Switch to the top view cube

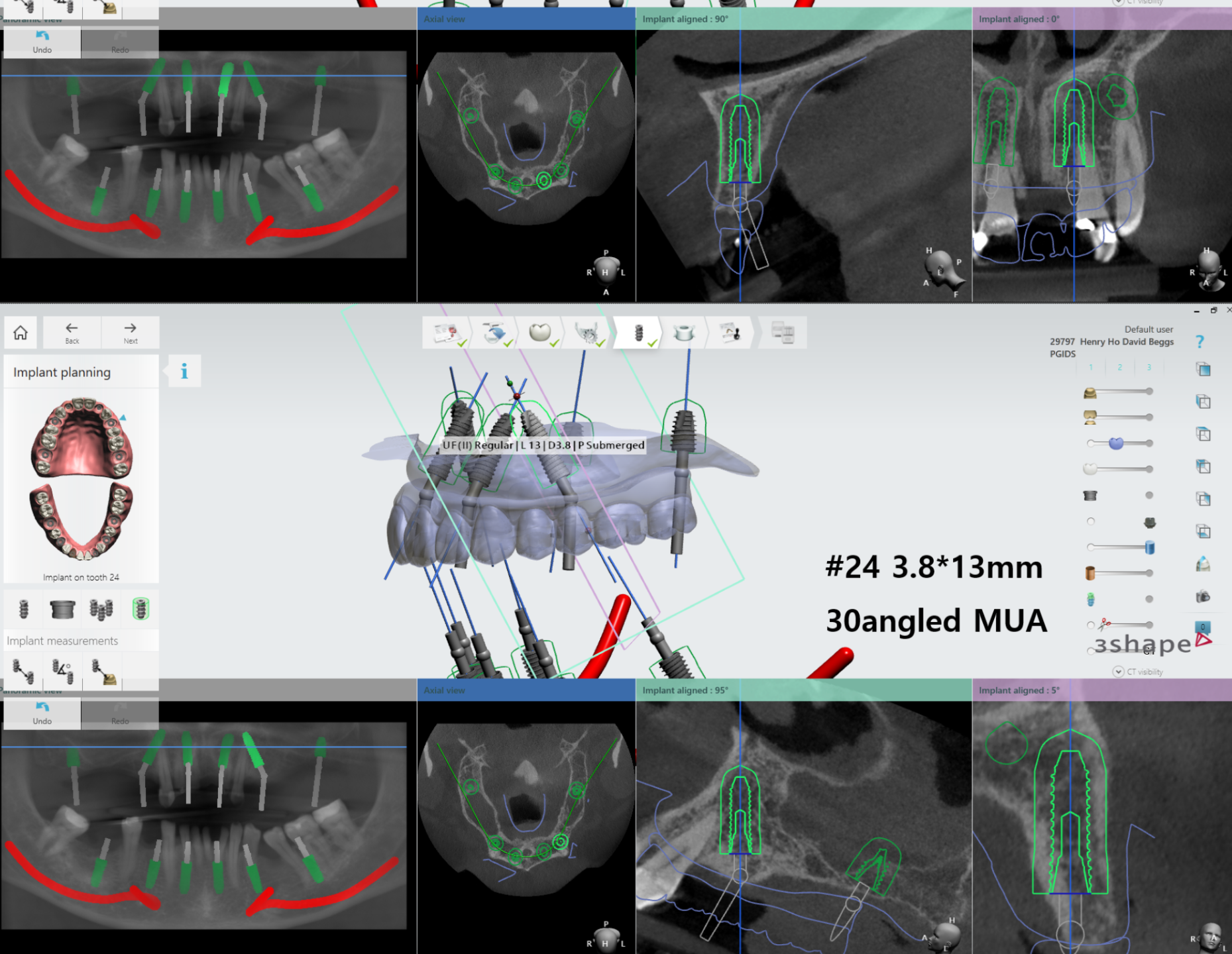(1204, 434)
